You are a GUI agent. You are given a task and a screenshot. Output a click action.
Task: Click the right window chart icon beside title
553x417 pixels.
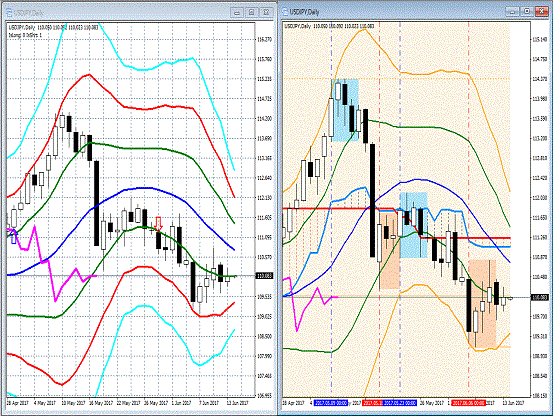[x=285, y=12]
